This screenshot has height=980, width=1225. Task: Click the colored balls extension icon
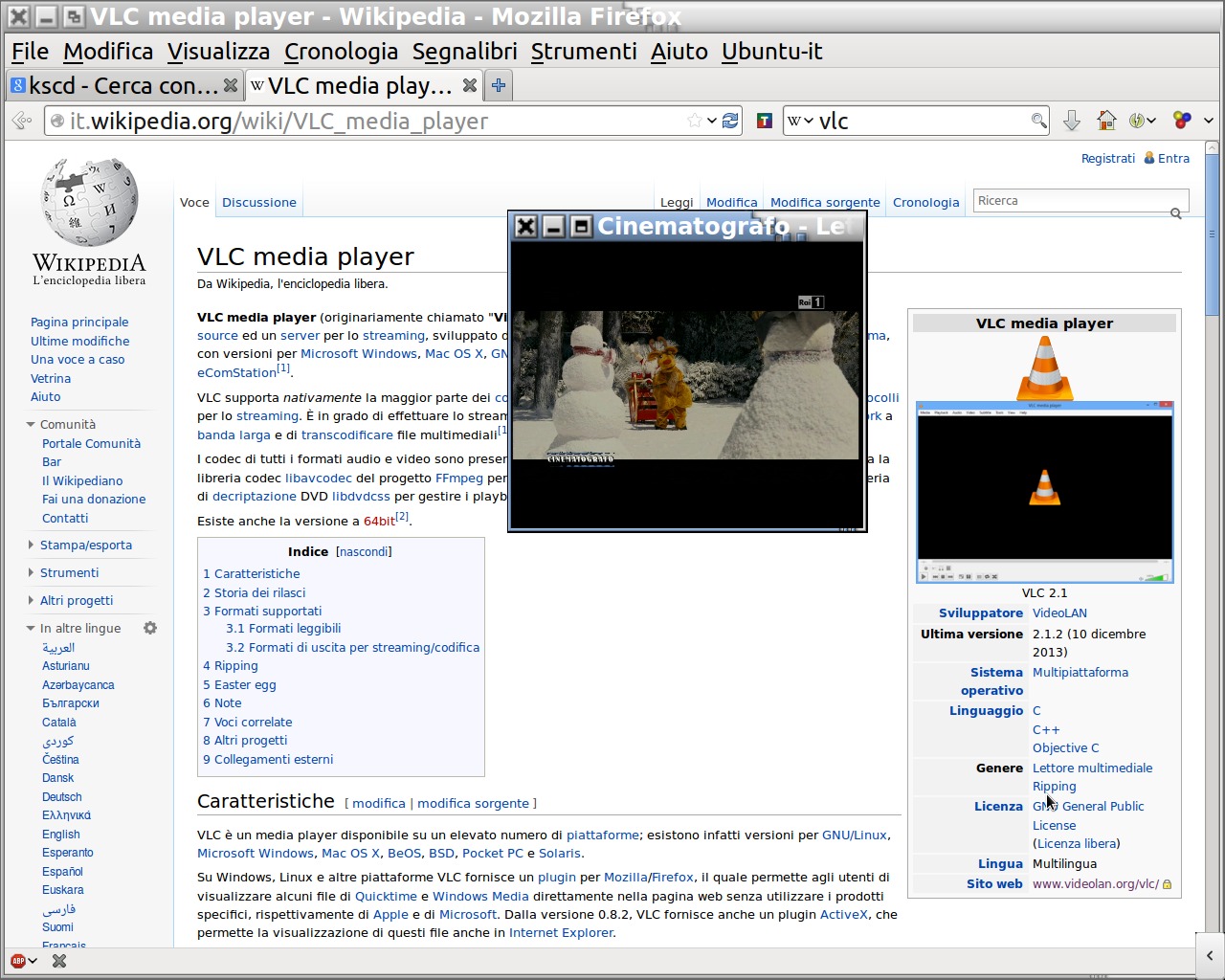[1182, 121]
